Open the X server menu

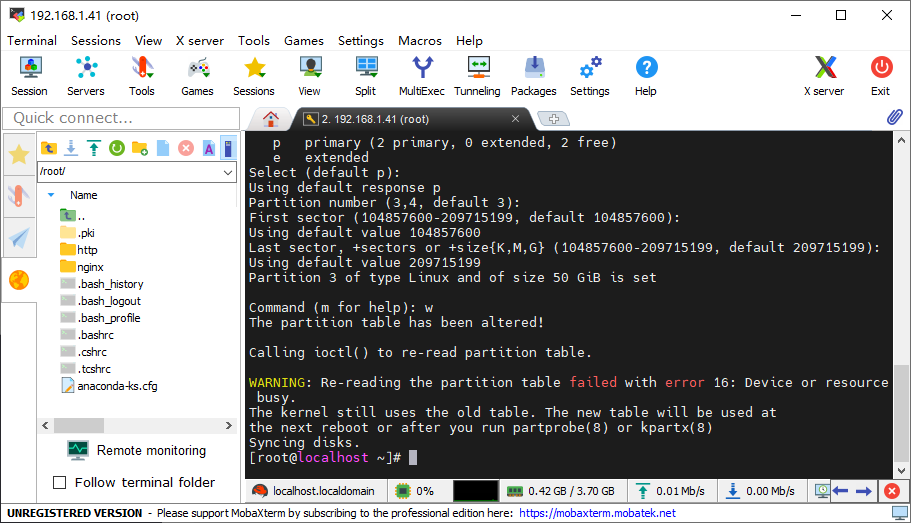click(x=200, y=41)
